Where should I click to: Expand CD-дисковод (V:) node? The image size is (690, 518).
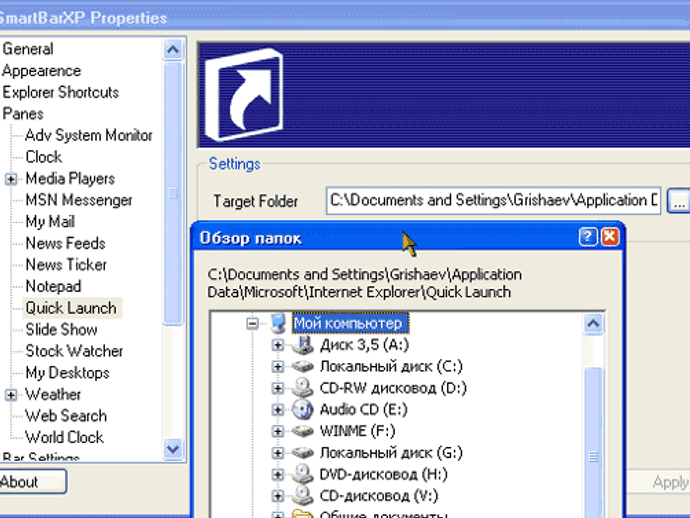[278, 496]
